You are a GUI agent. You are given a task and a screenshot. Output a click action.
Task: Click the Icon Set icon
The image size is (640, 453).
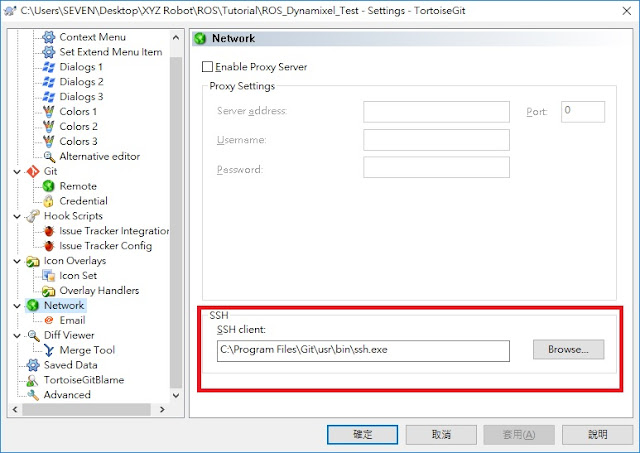(49, 276)
